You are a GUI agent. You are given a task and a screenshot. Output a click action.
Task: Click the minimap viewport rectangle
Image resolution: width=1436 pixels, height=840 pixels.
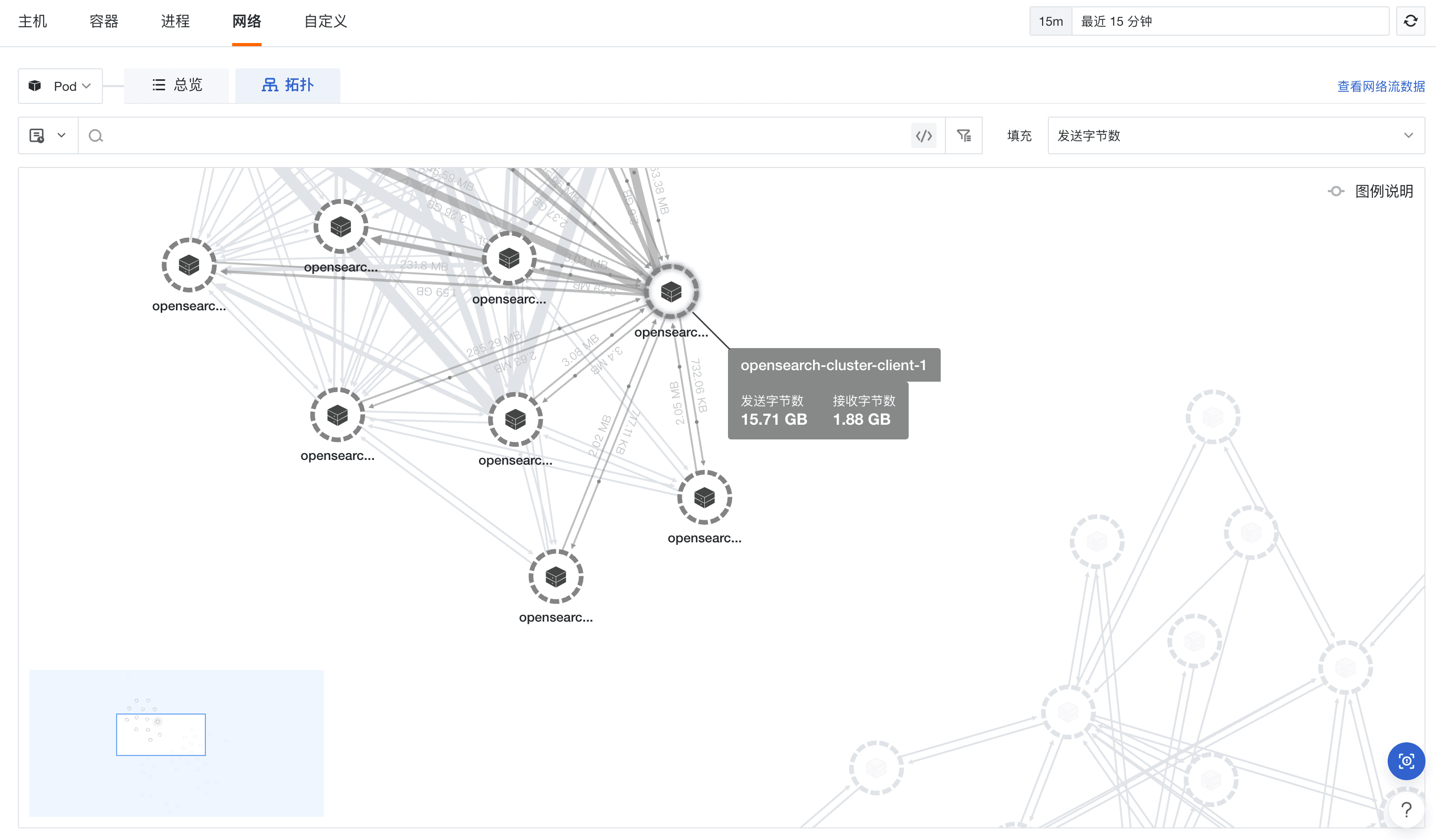pos(161,734)
